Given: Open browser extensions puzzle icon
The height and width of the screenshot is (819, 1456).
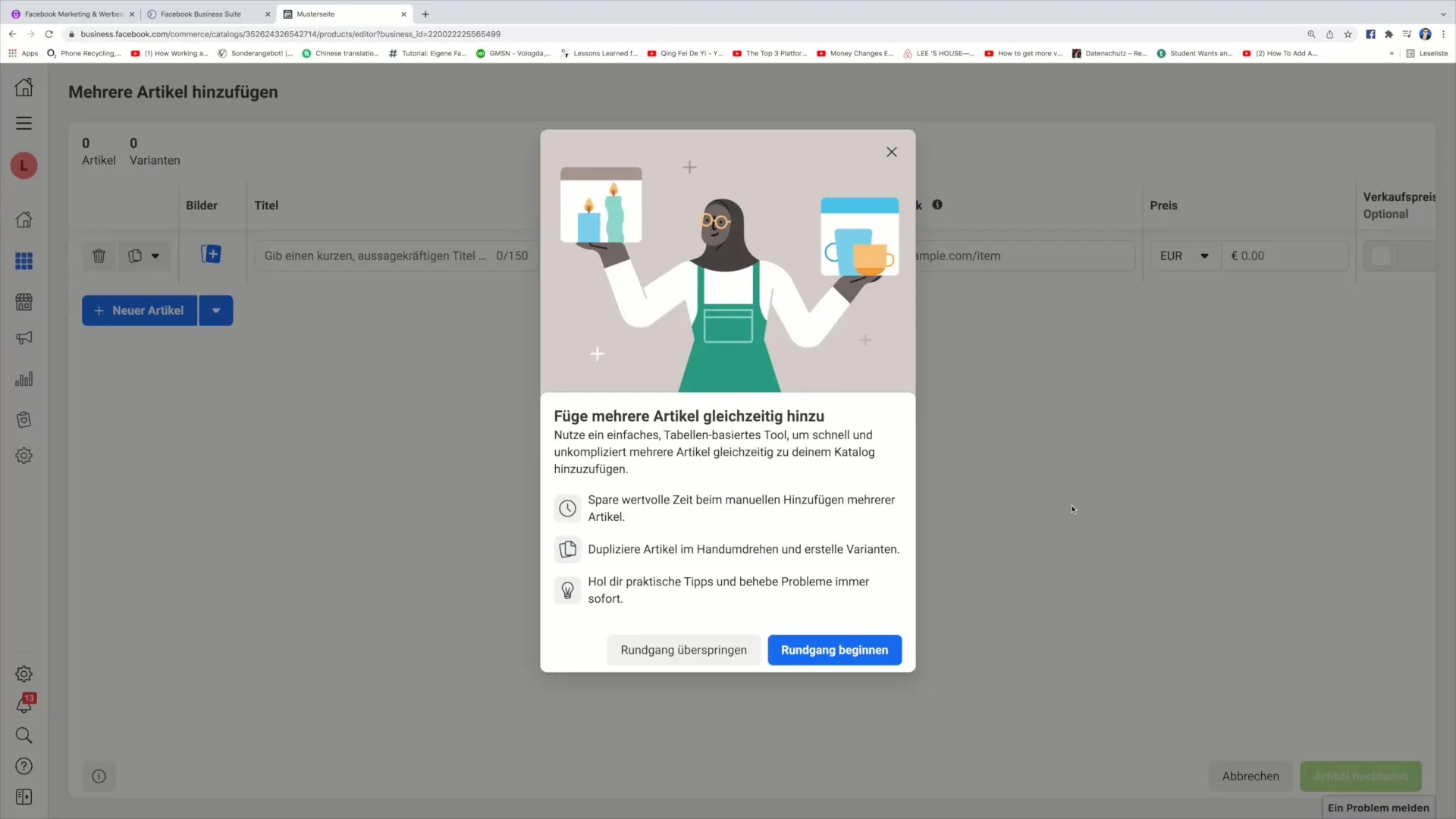Looking at the screenshot, I should [1389, 34].
